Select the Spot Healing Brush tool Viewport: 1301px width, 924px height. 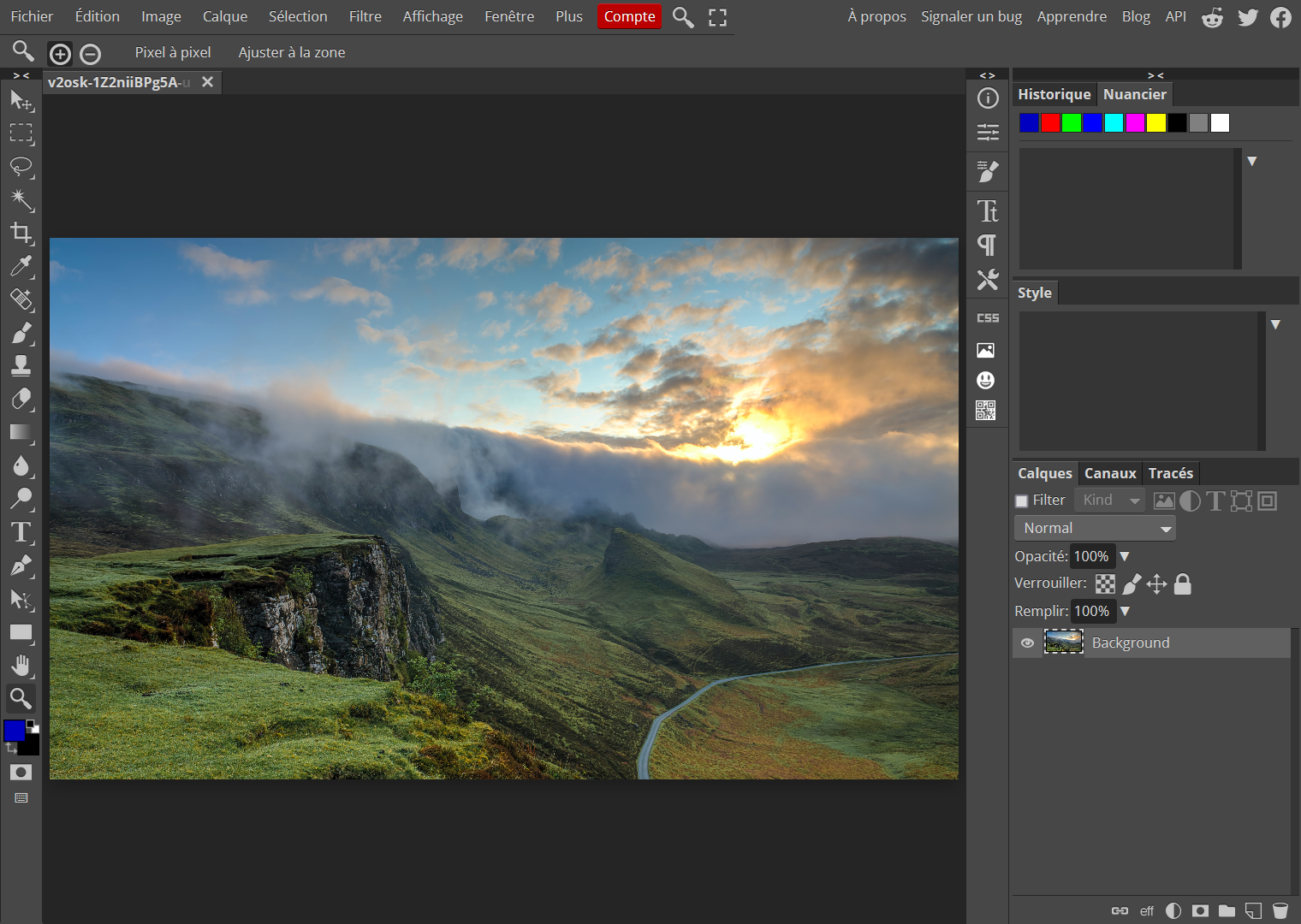(21, 299)
